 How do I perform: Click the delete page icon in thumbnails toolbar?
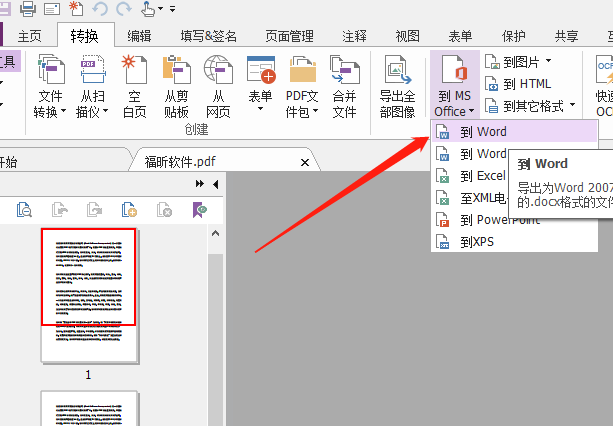pyautogui.click(x=165, y=210)
